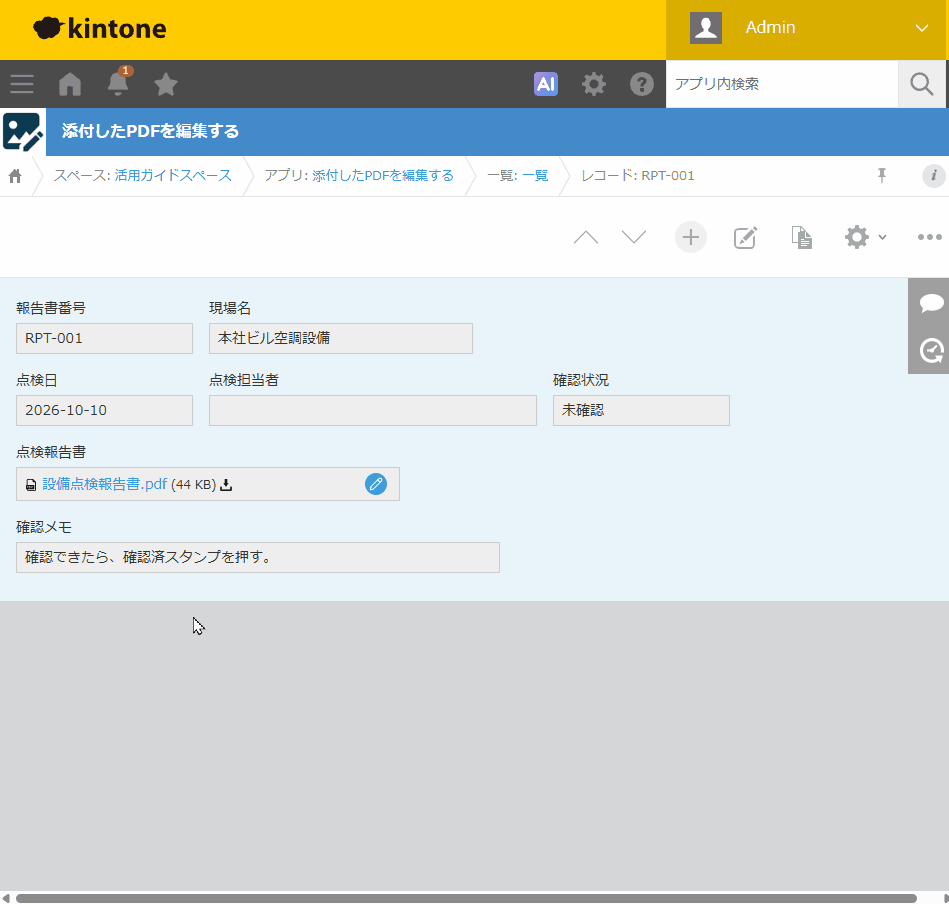This screenshot has width=949, height=904.
Task: Show app information i icon
Action: 934,175
